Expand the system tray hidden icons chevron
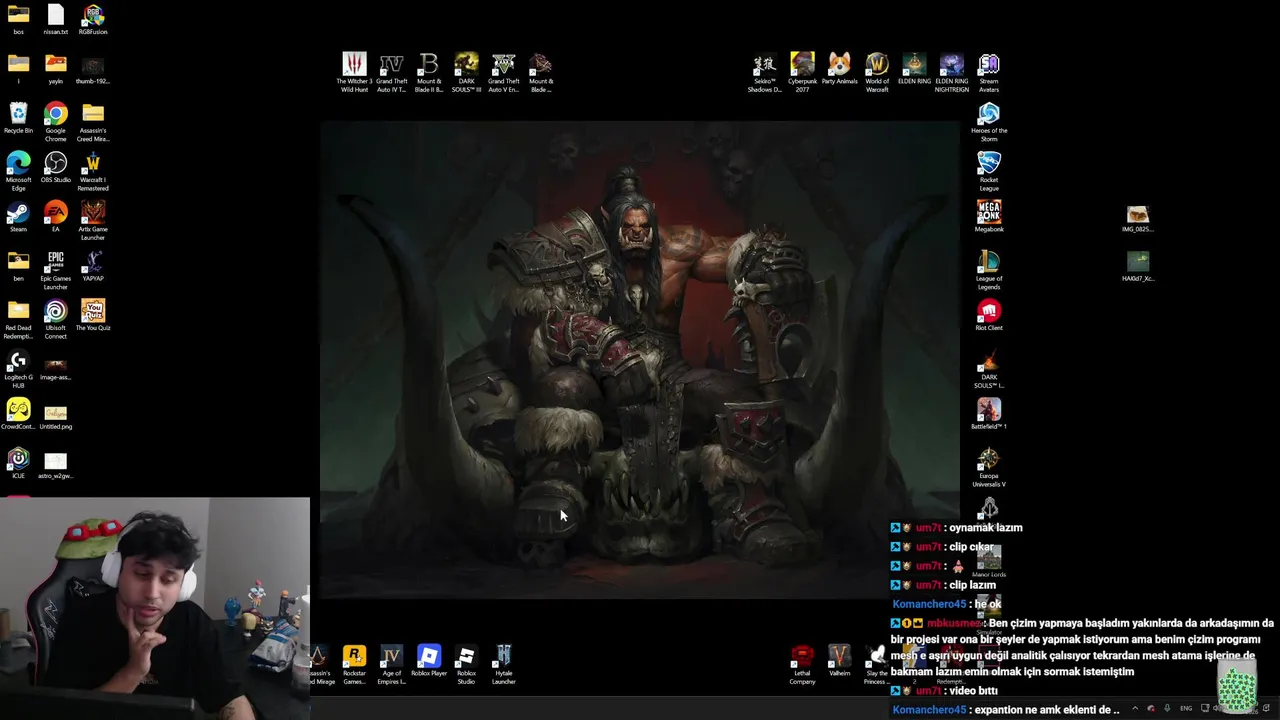This screenshot has height=720, width=1280. point(1134,708)
